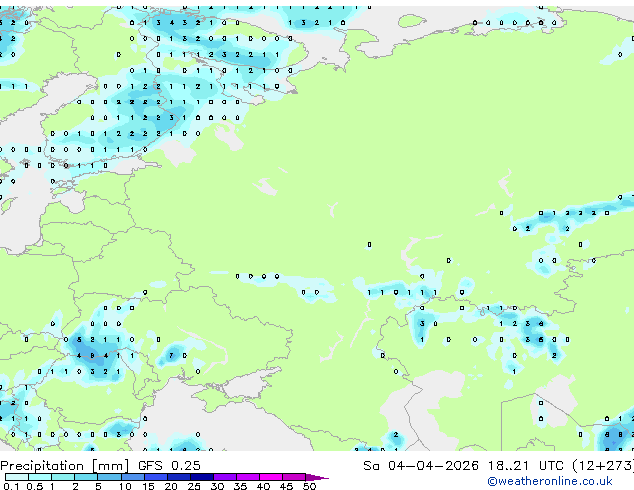Pick the 15–20 mm blue legend swatch
This screenshot has height=490, width=634.
pos(156,477)
